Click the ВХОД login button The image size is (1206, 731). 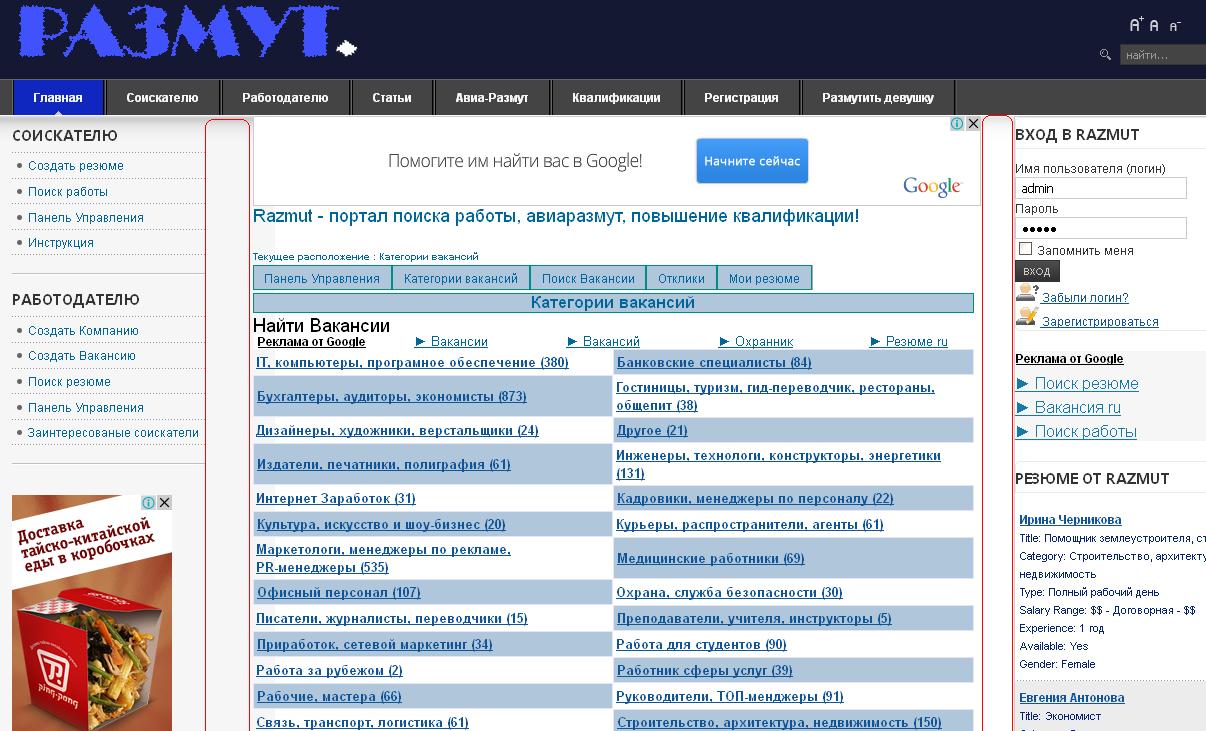(x=1037, y=271)
